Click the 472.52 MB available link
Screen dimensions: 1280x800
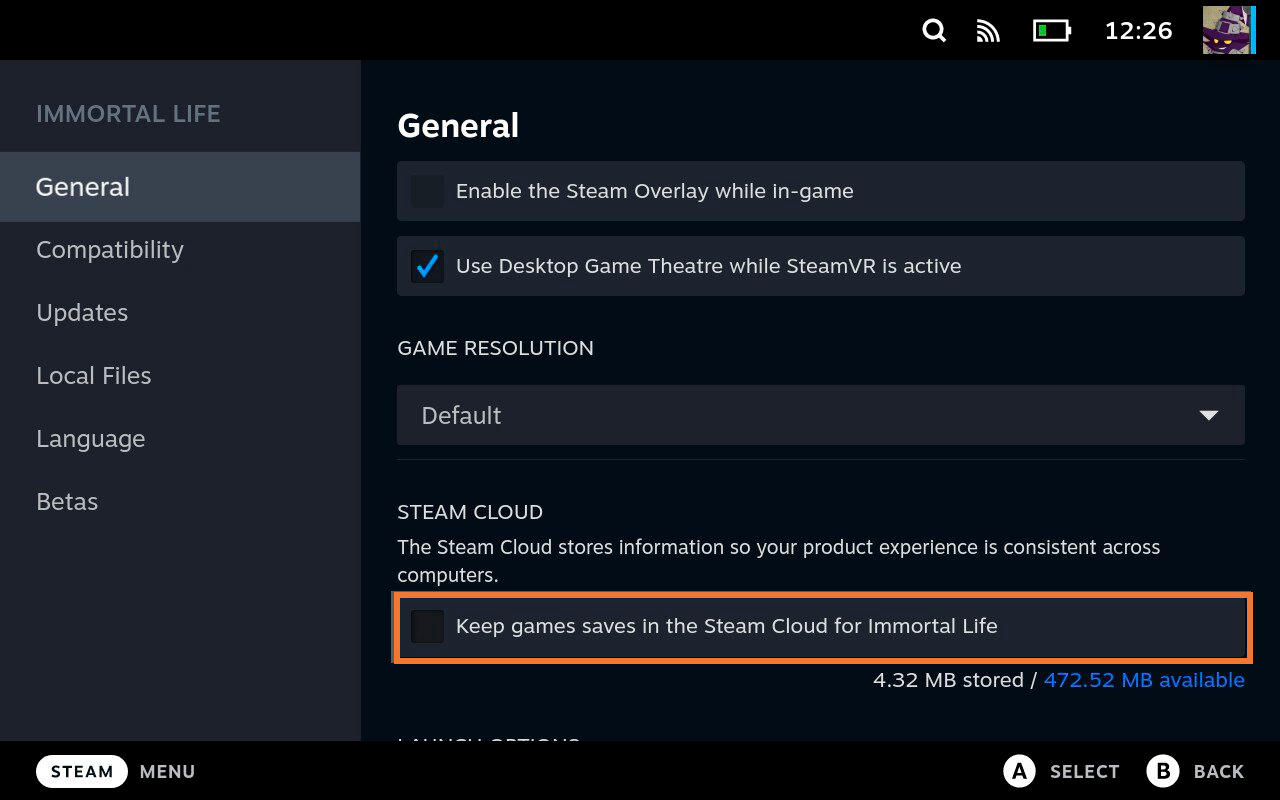pyautogui.click(x=1143, y=679)
